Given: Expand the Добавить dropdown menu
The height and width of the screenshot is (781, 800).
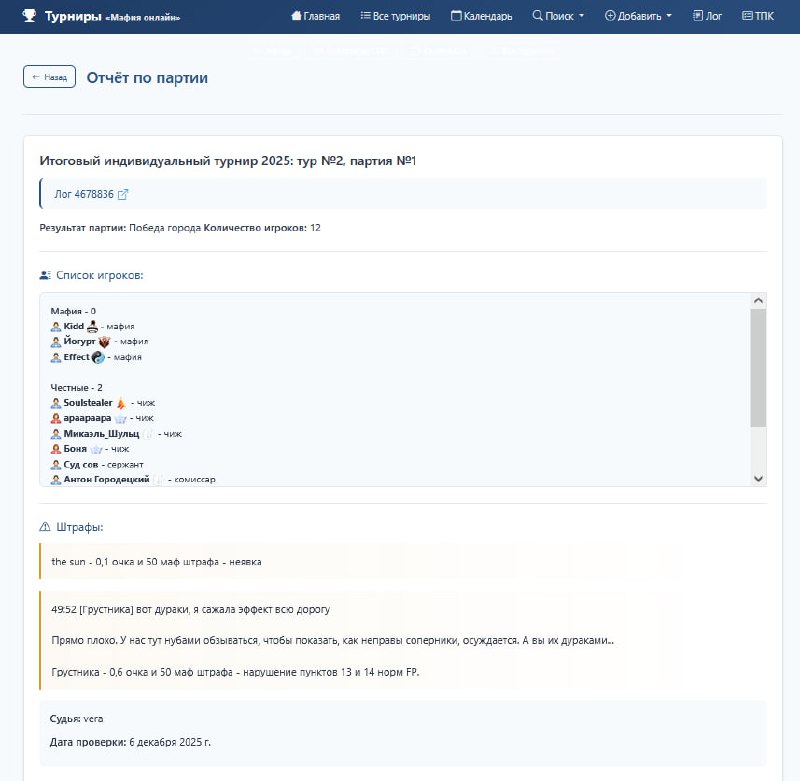Looking at the screenshot, I should pyautogui.click(x=638, y=16).
